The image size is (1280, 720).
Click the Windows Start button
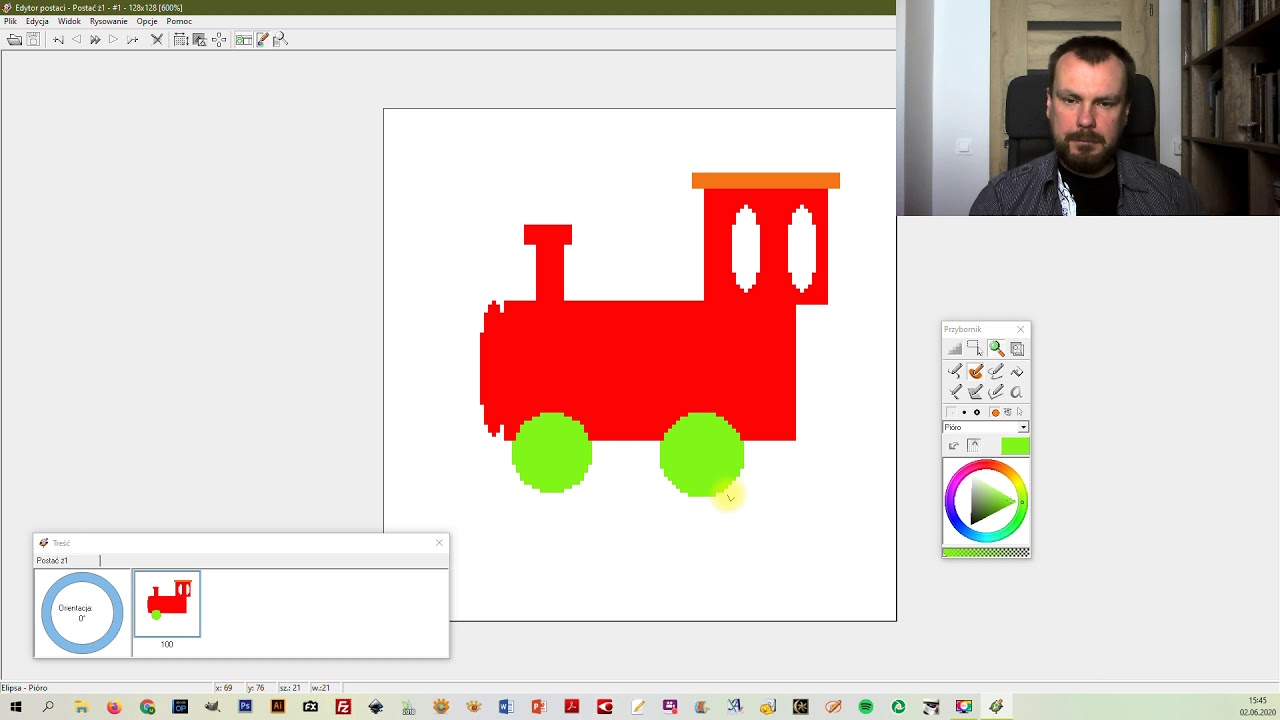[16, 707]
